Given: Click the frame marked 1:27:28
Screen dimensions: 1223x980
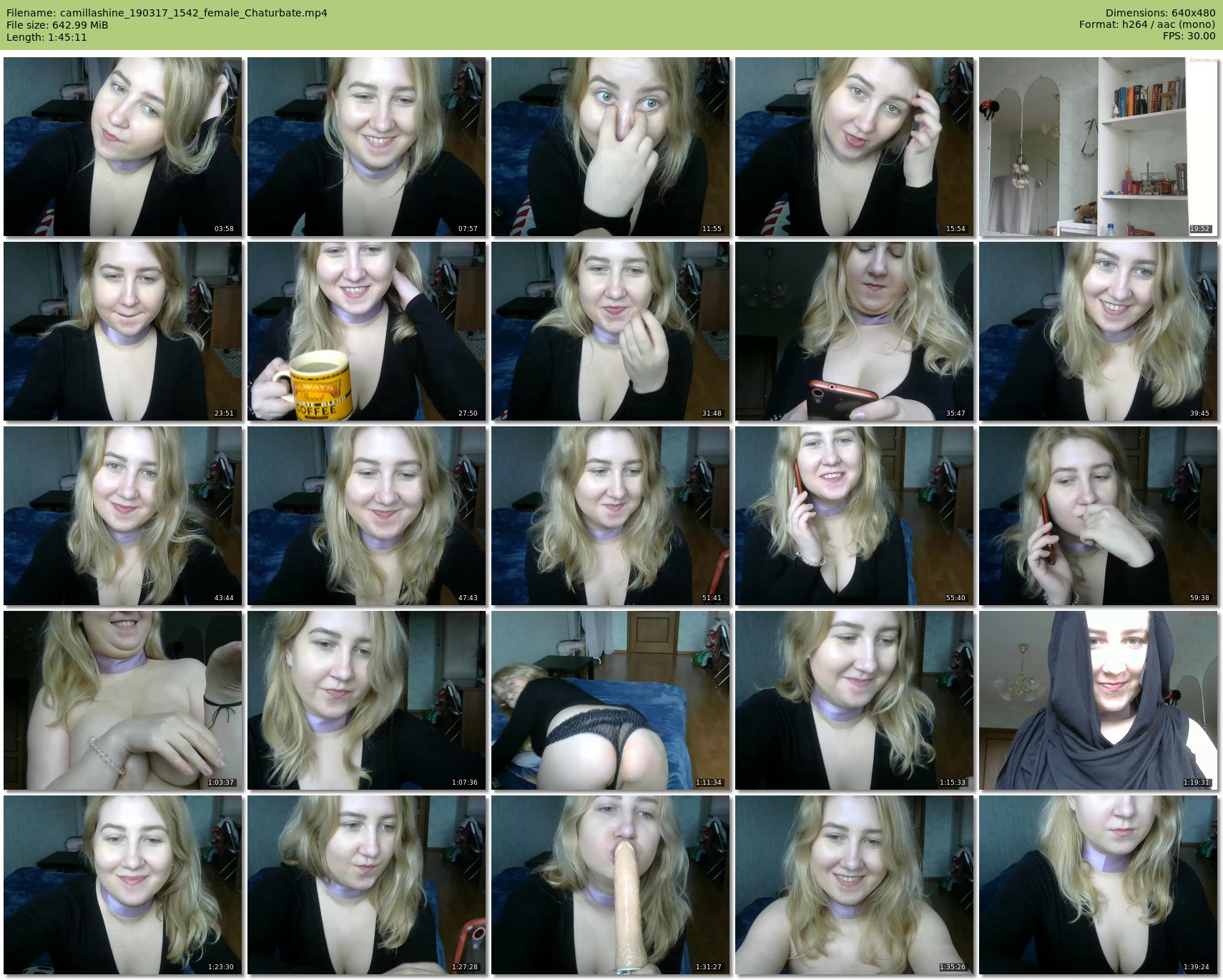Looking at the screenshot, I should 367,885.
